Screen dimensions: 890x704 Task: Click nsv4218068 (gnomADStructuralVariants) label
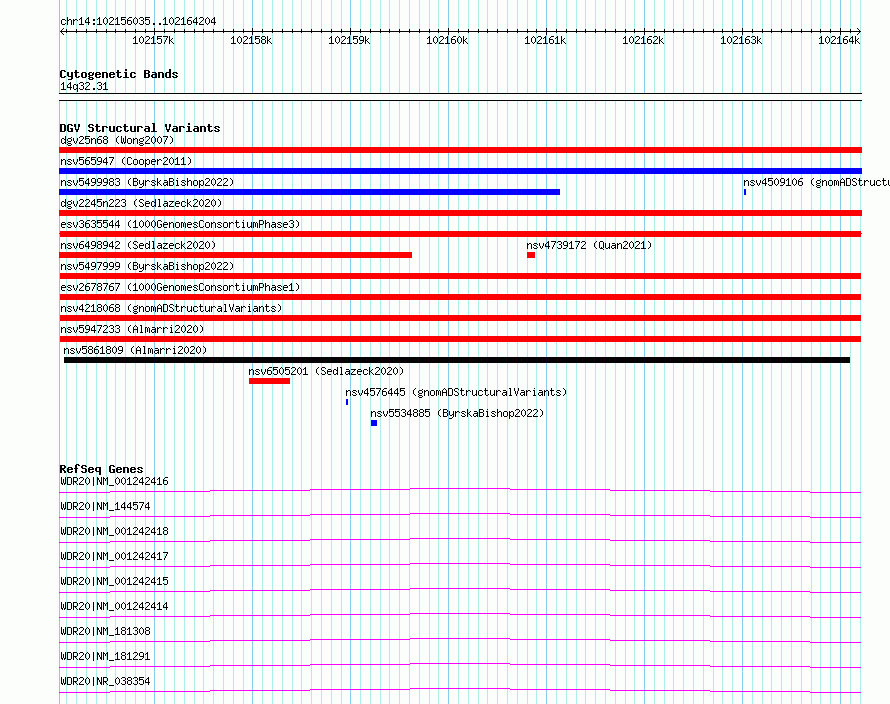(171, 308)
